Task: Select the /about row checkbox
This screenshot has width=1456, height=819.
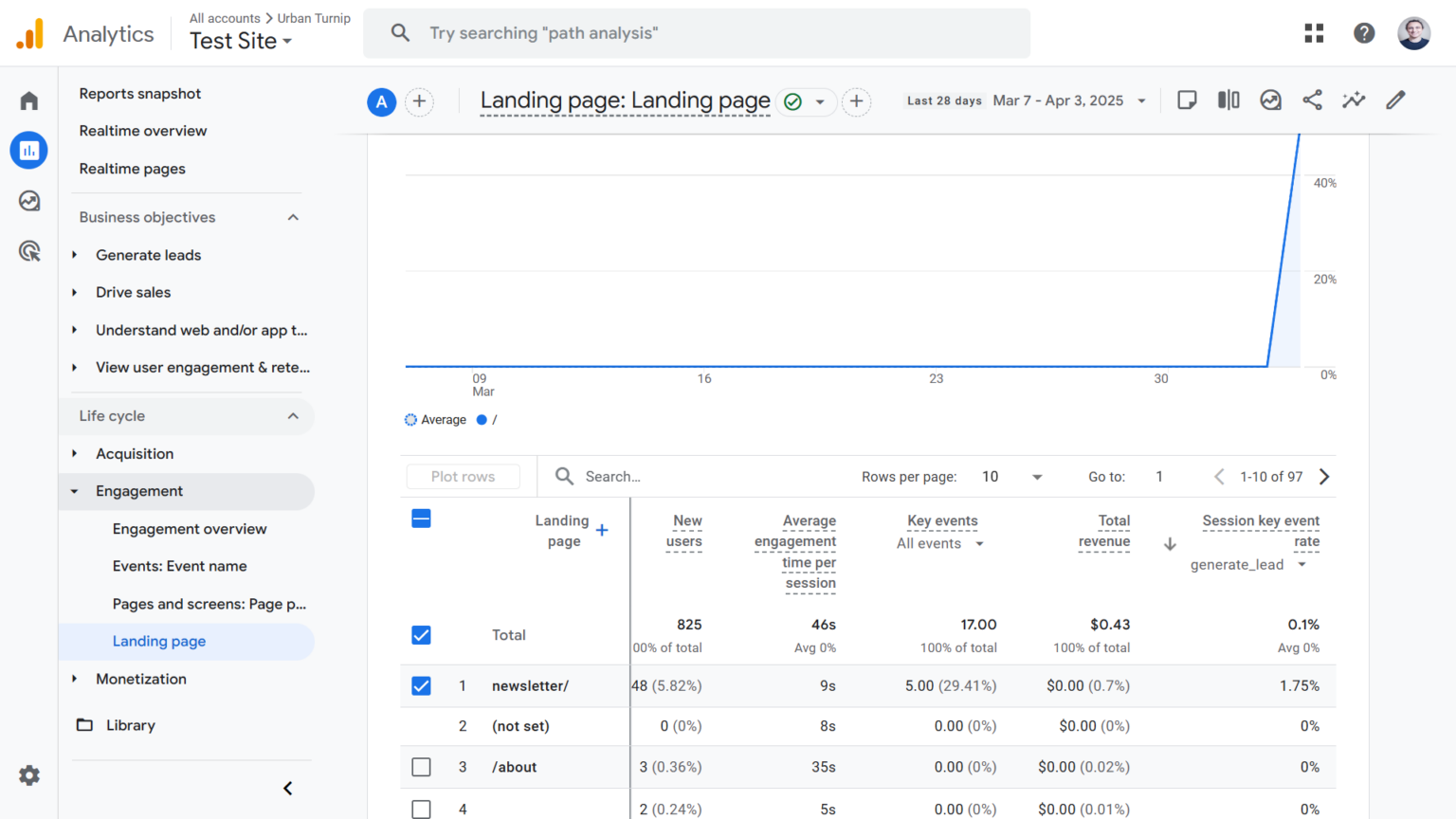Action: click(421, 767)
